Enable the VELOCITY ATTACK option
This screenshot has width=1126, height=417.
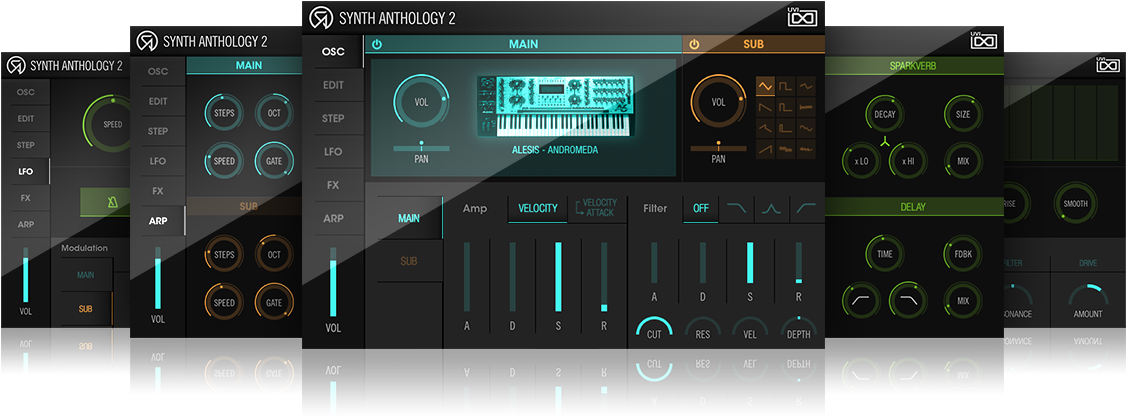597,209
